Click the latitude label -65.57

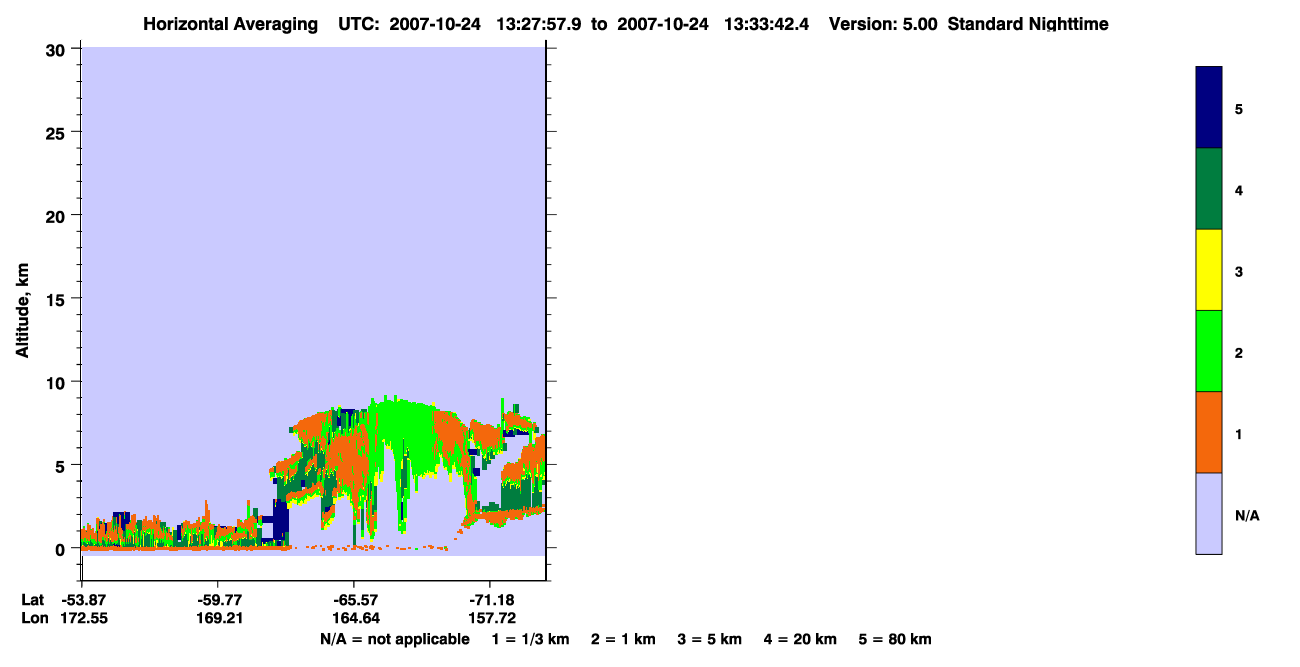pyautogui.click(x=353, y=600)
